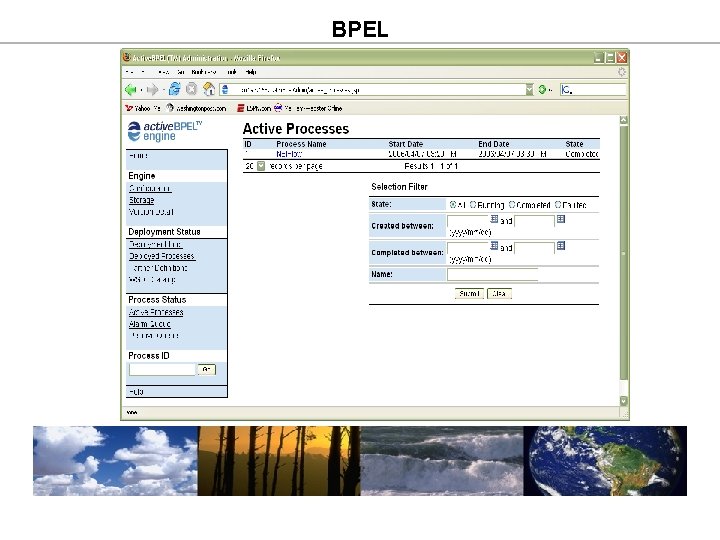
Task: Open the red ESPN.com bookmark
Action: click(253, 108)
